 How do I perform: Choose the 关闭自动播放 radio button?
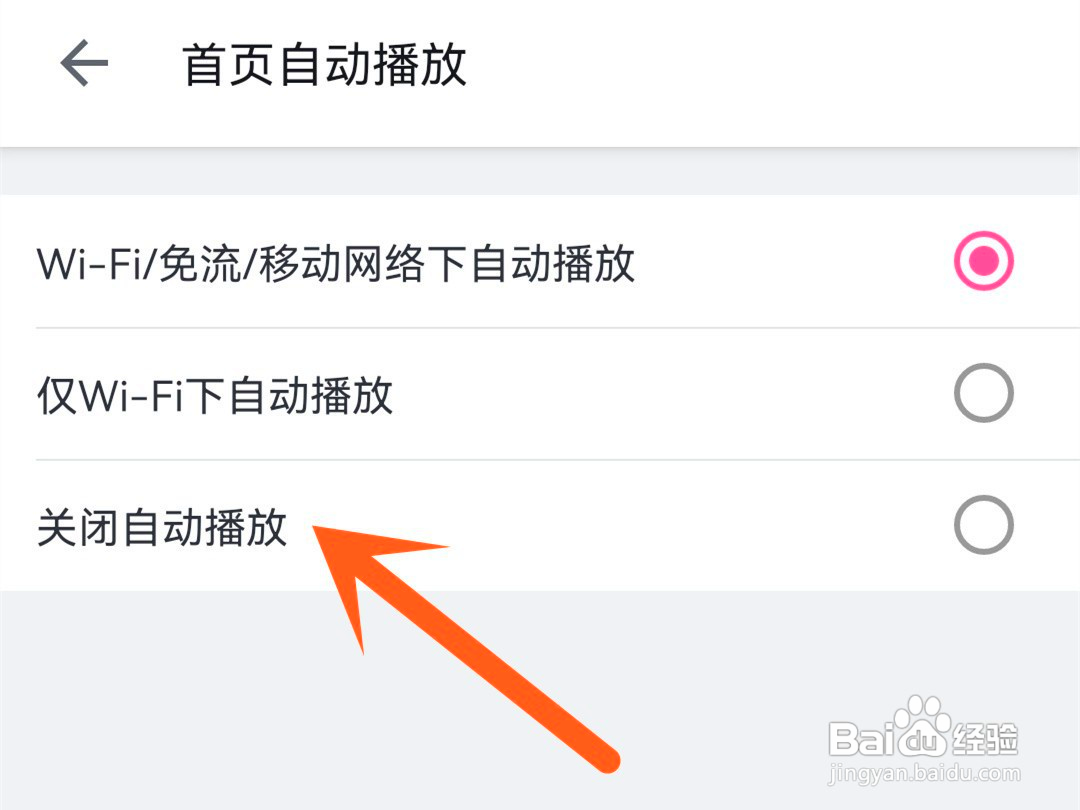[x=983, y=525]
